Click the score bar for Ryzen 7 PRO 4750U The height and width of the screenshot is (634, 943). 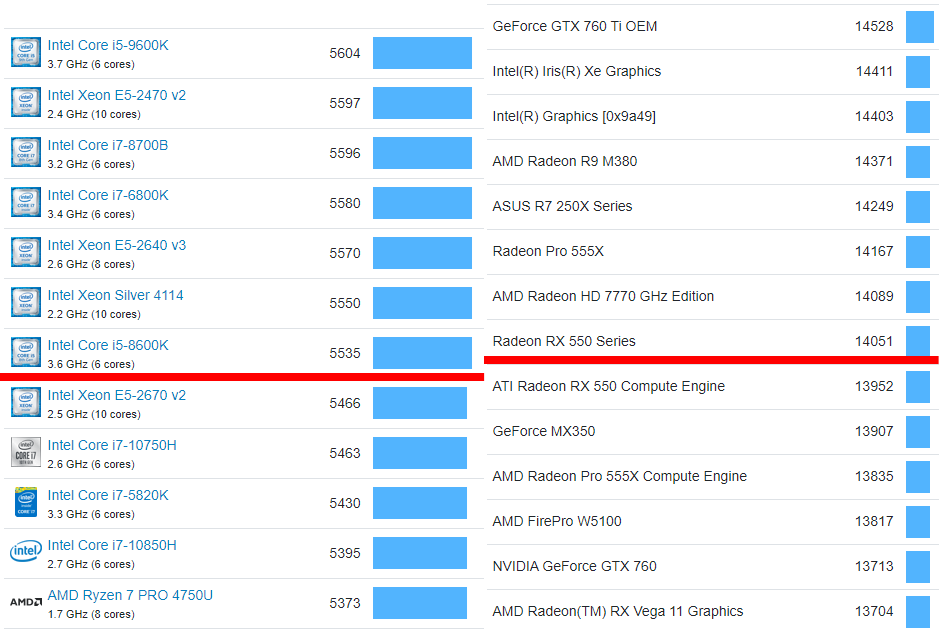(420, 603)
